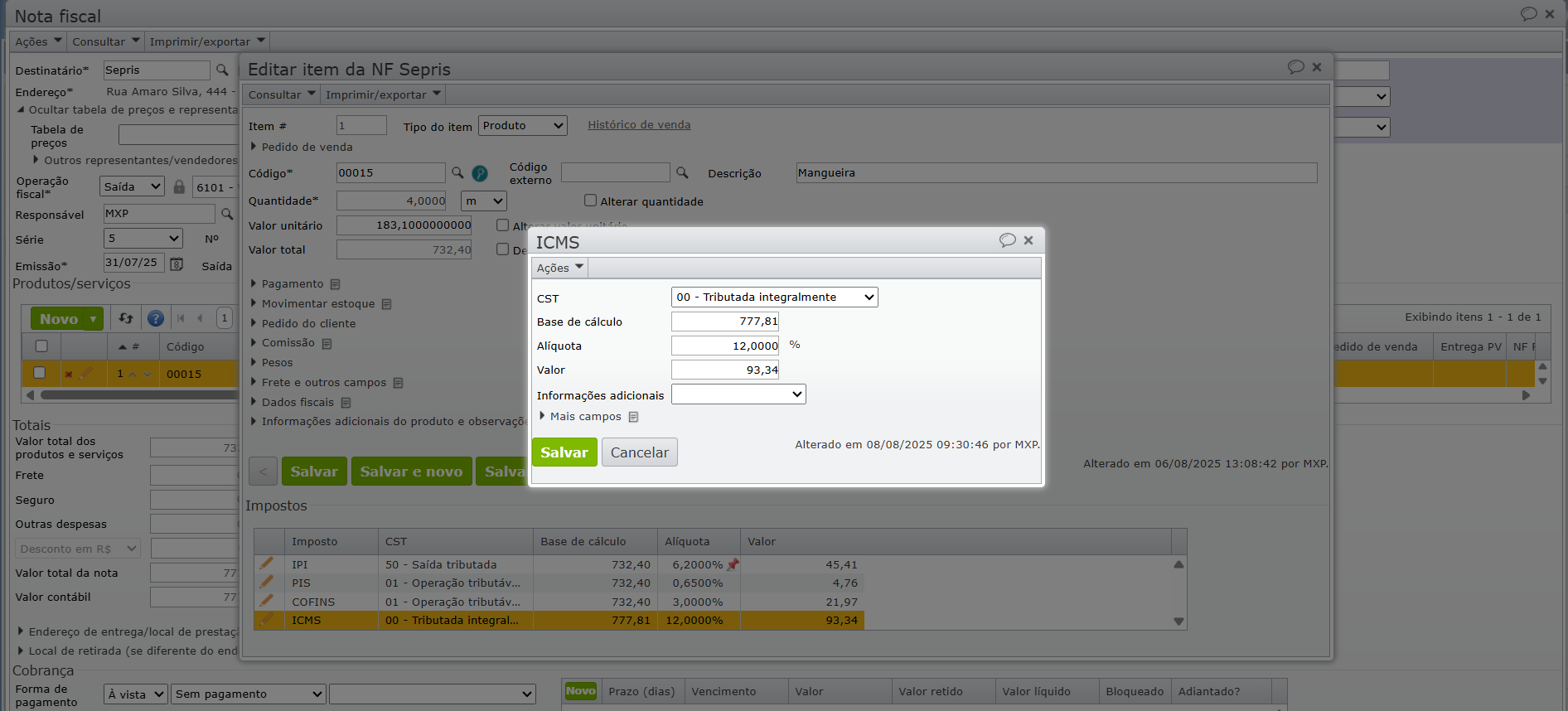The height and width of the screenshot is (711, 1568).
Task: Click the pencil icon on the IPI tax row
Action: pos(266,563)
